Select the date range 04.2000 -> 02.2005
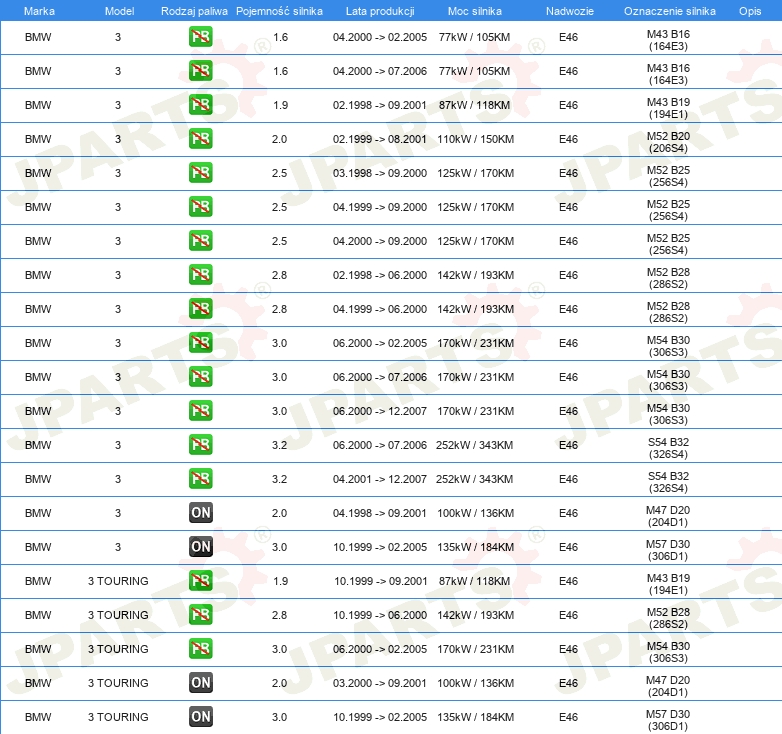782x734 pixels. 380,37
